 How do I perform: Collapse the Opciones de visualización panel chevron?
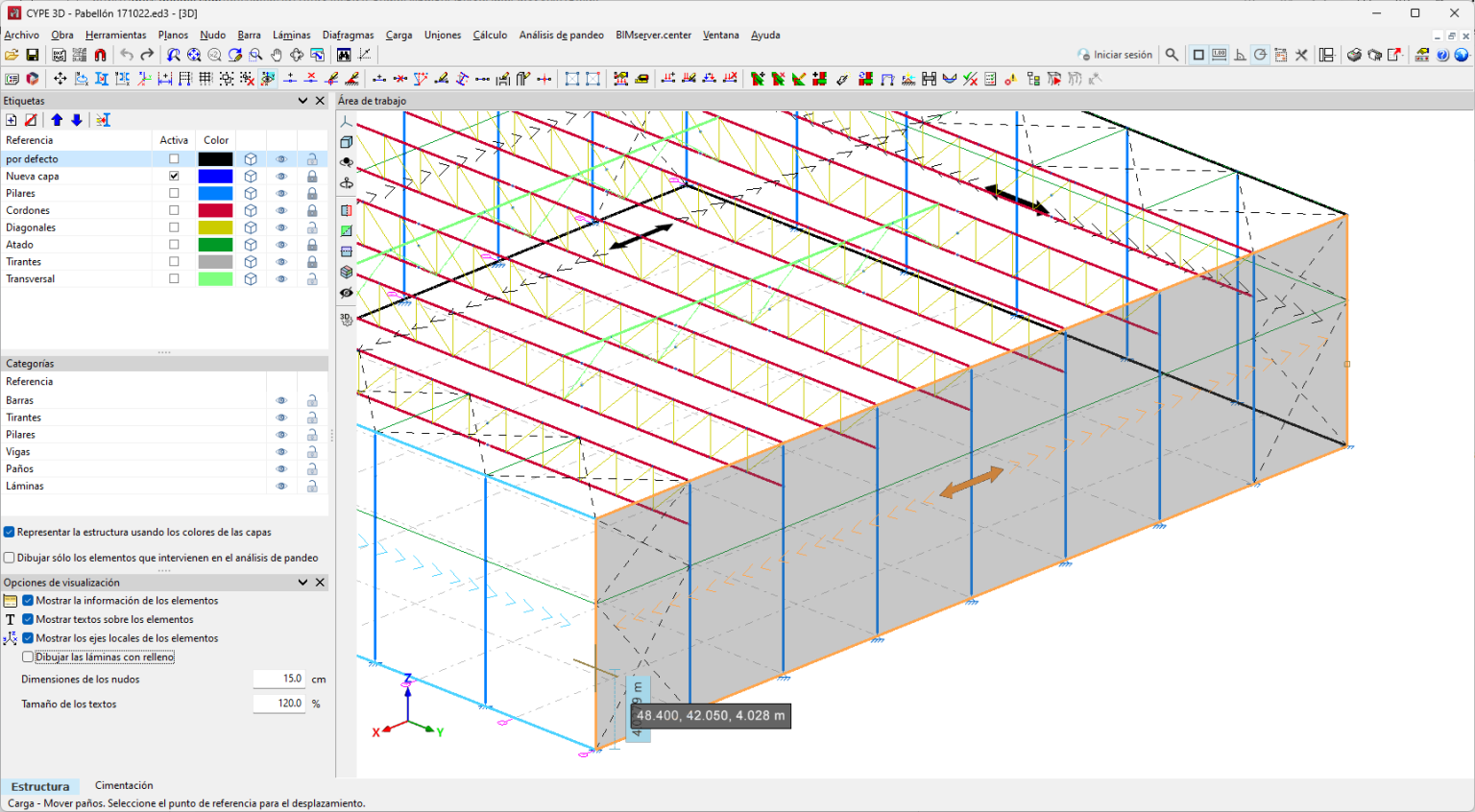click(303, 583)
